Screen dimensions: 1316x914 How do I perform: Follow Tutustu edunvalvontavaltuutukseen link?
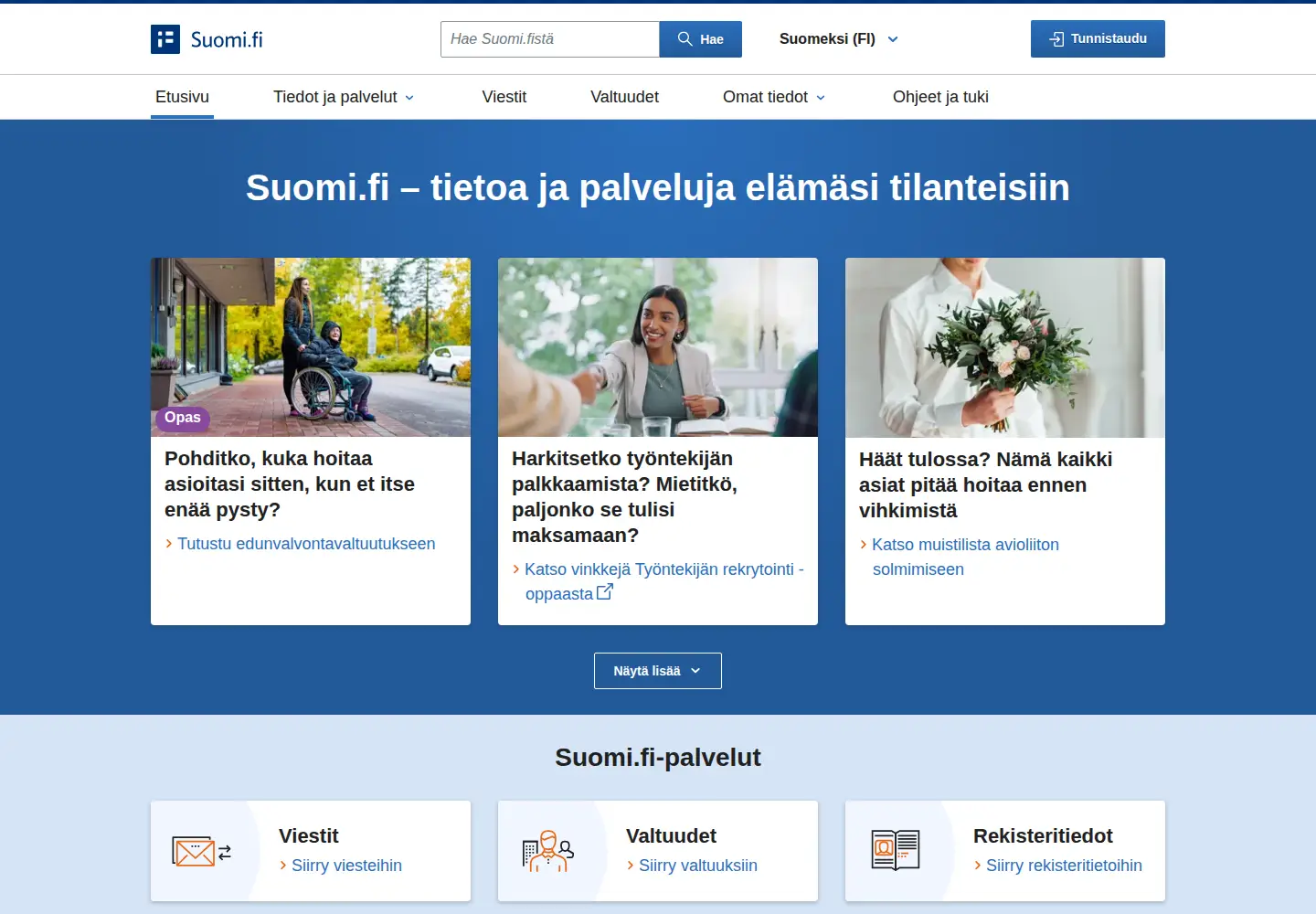306,544
